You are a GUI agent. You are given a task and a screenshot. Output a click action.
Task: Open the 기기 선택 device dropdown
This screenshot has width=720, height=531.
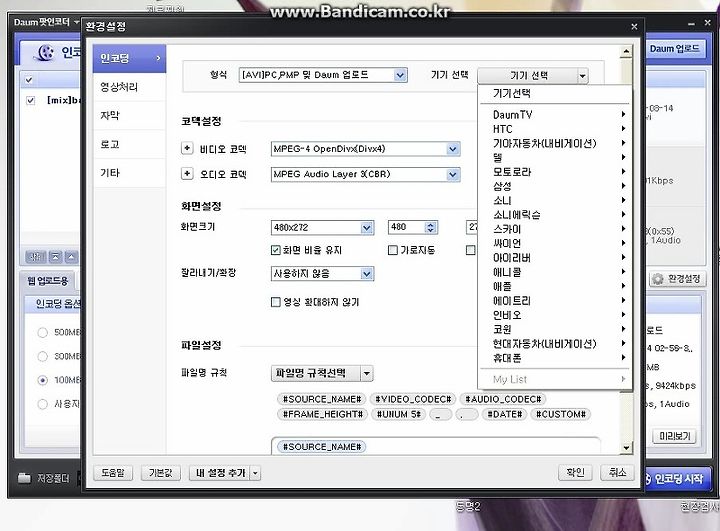[533, 75]
